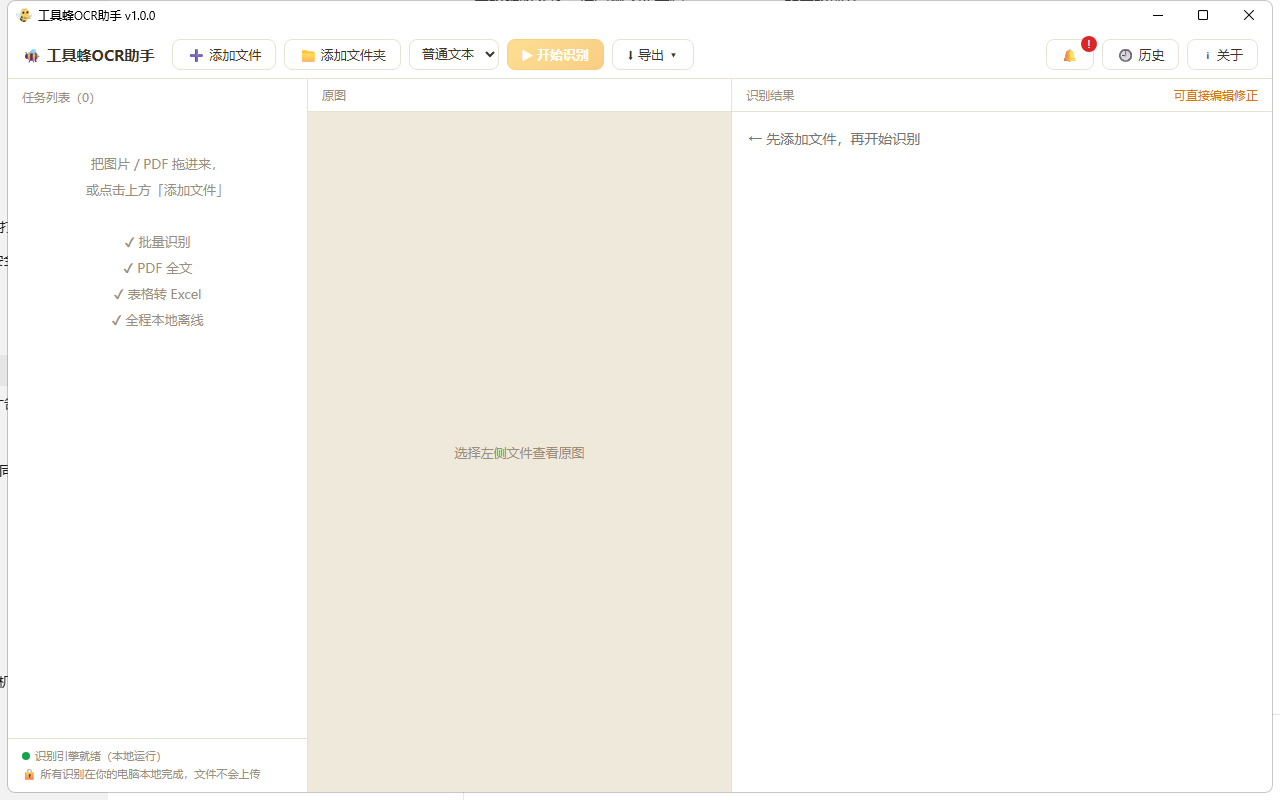Click the bee logo beside 工具蜂OCR助手

tap(32, 55)
